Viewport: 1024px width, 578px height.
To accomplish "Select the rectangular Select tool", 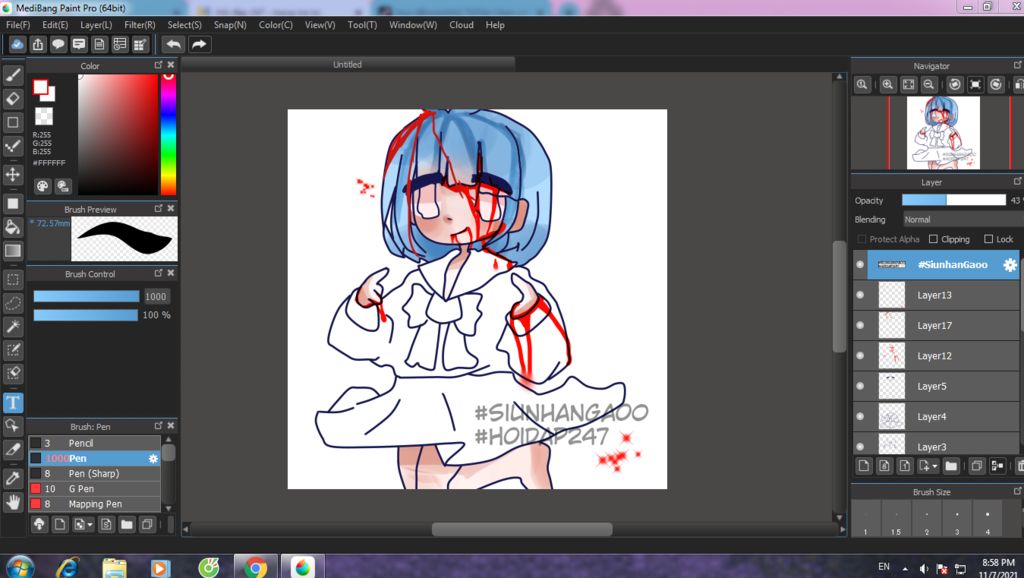I will [x=12, y=280].
